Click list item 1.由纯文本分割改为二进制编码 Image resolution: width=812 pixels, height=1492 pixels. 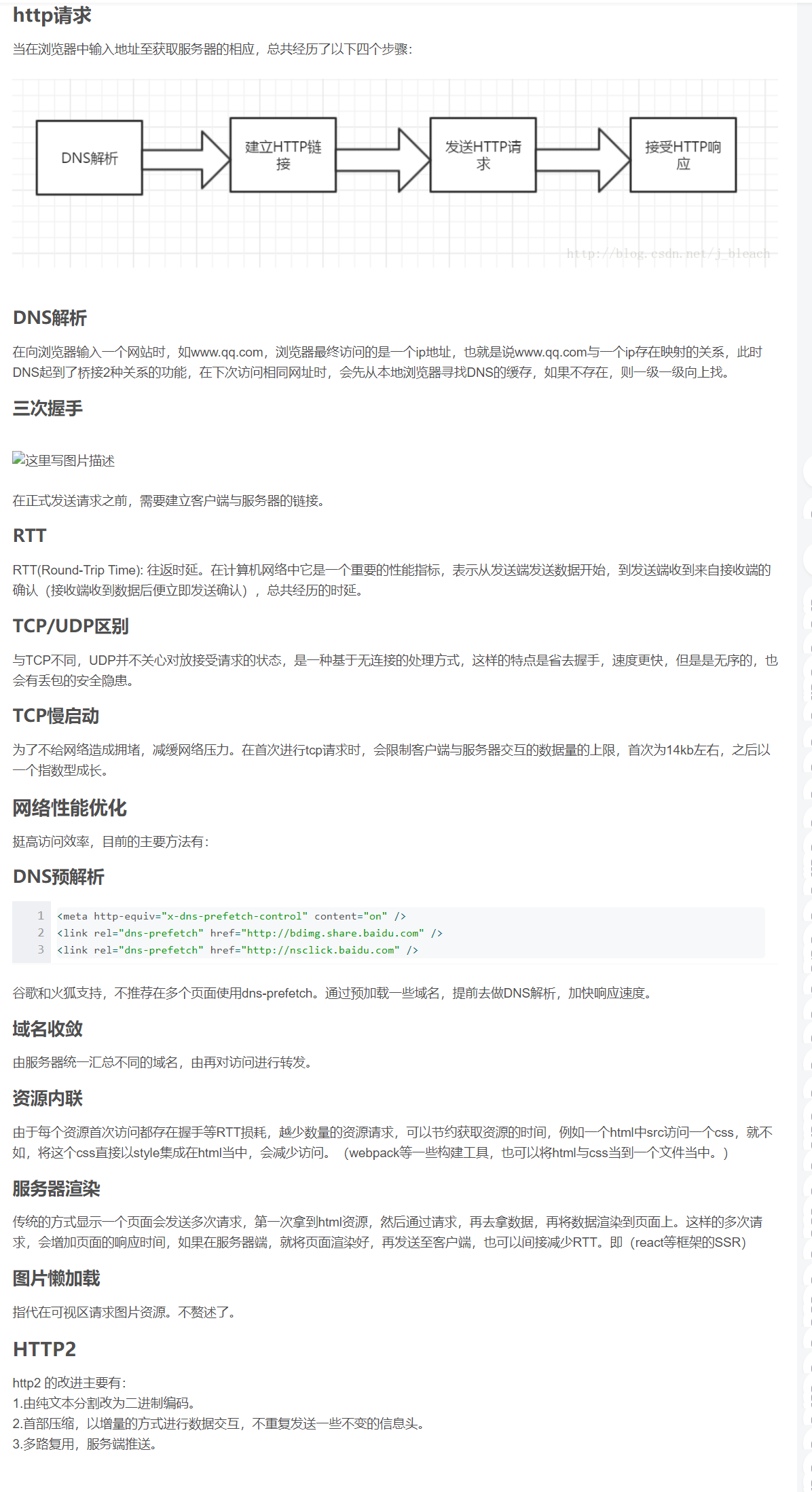(105, 1403)
